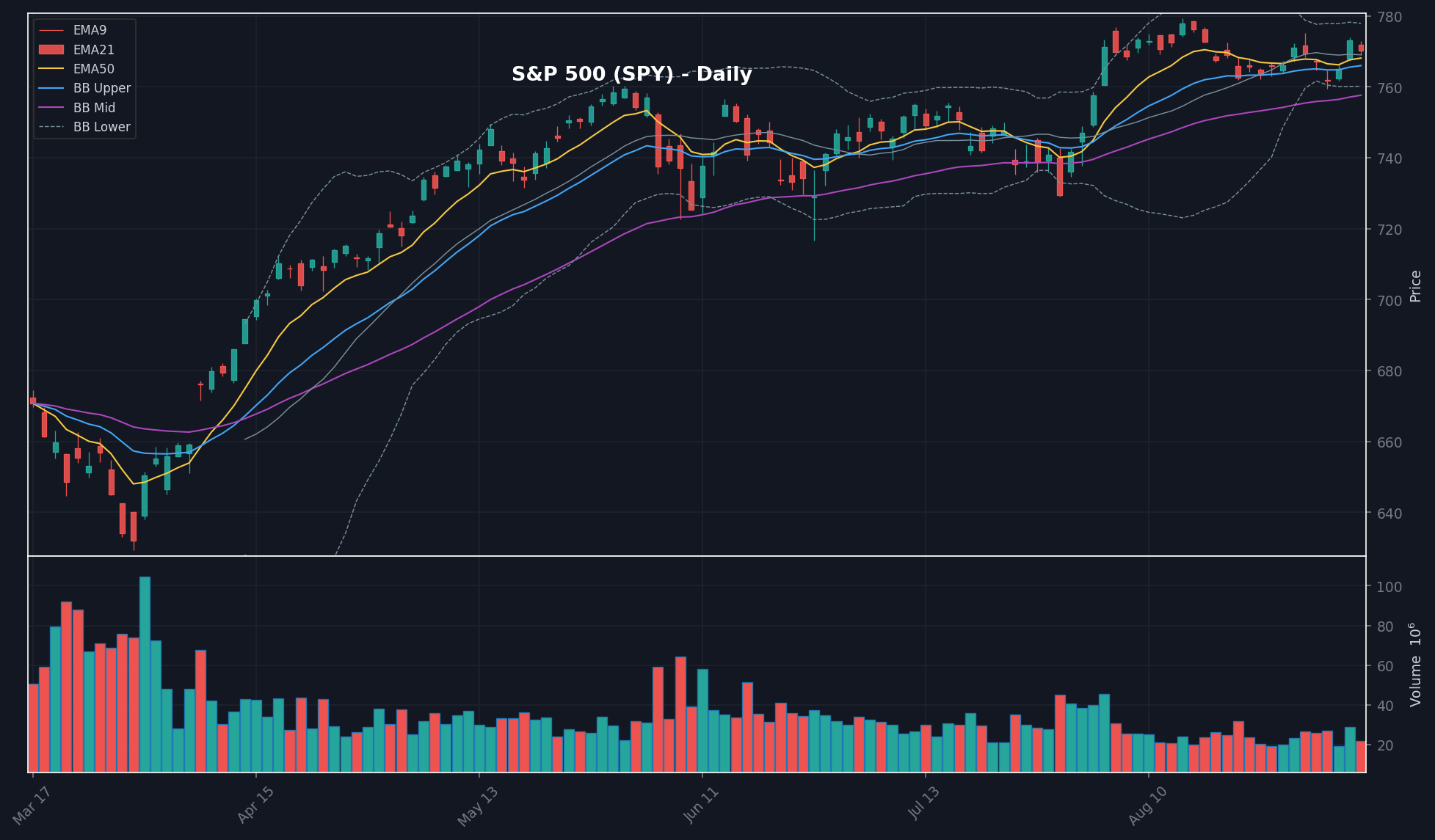Click the 660 price tick label

point(1391,442)
